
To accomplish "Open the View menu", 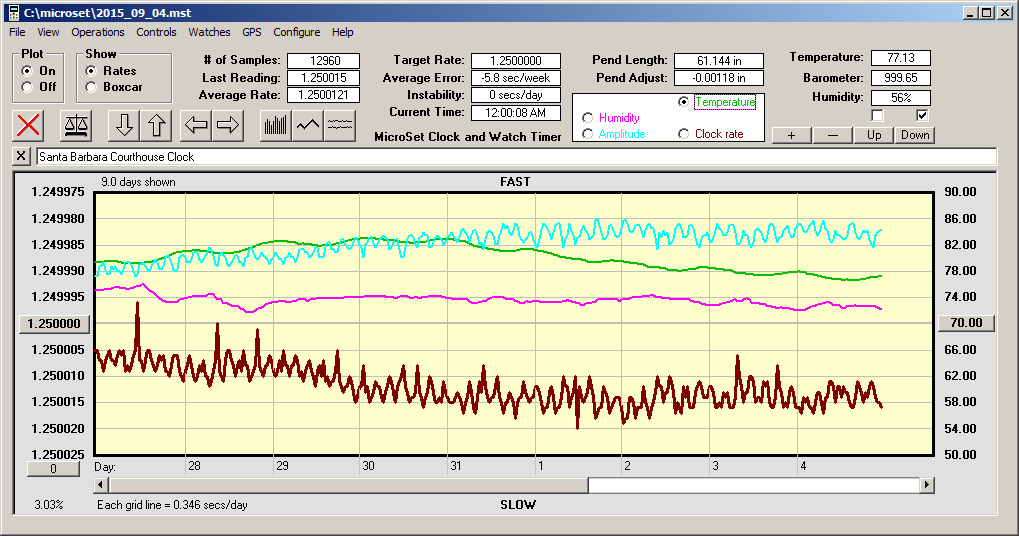I will 48,32.
